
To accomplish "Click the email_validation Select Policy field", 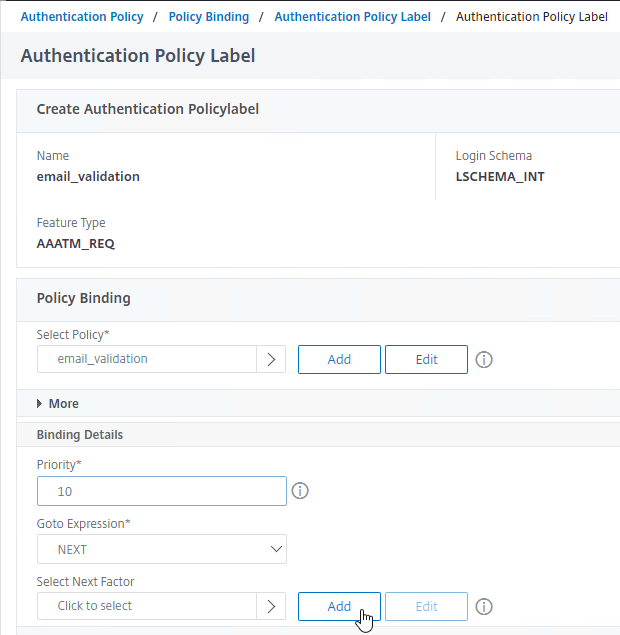I will pyautogui.click(x=147, y=359).
